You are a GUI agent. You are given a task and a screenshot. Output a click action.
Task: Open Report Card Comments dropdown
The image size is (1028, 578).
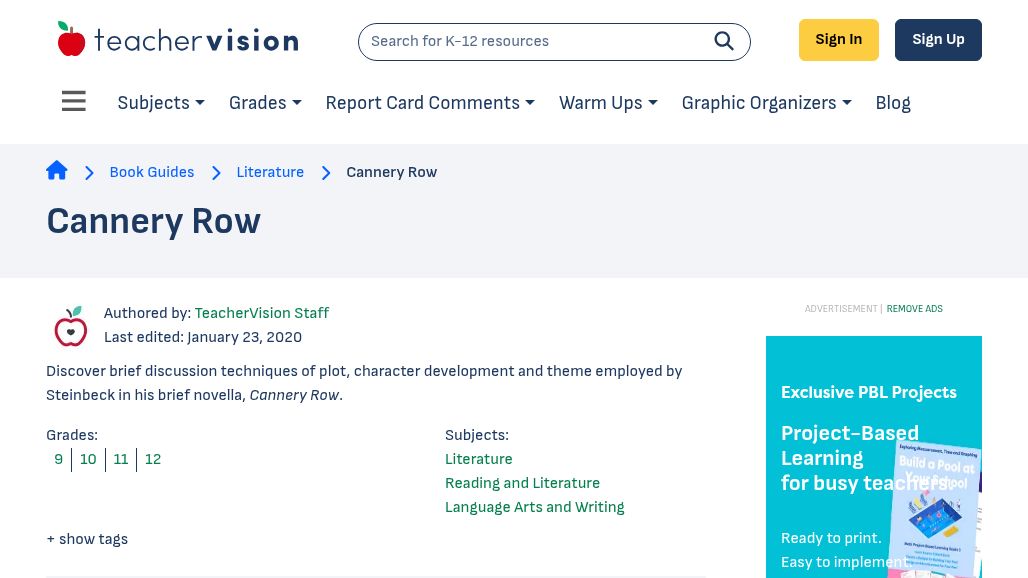pyautogui.click(x=430, y=103)
